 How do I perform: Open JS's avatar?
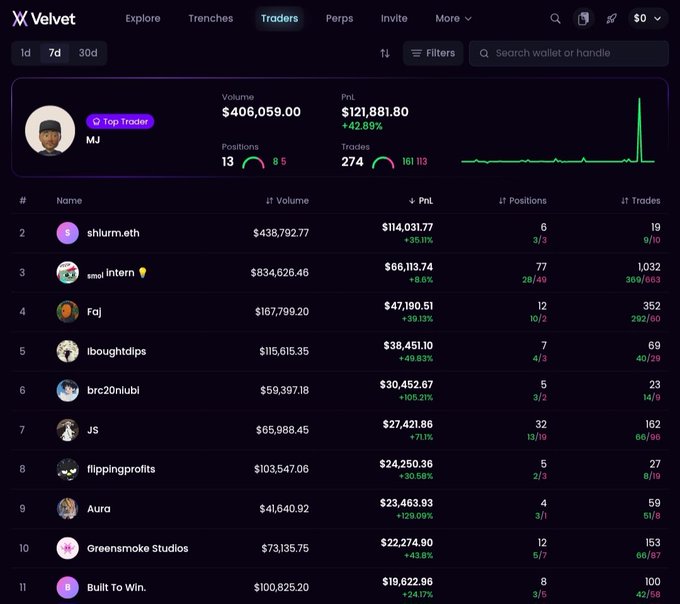pyautogui.click(x=68, y=430)
